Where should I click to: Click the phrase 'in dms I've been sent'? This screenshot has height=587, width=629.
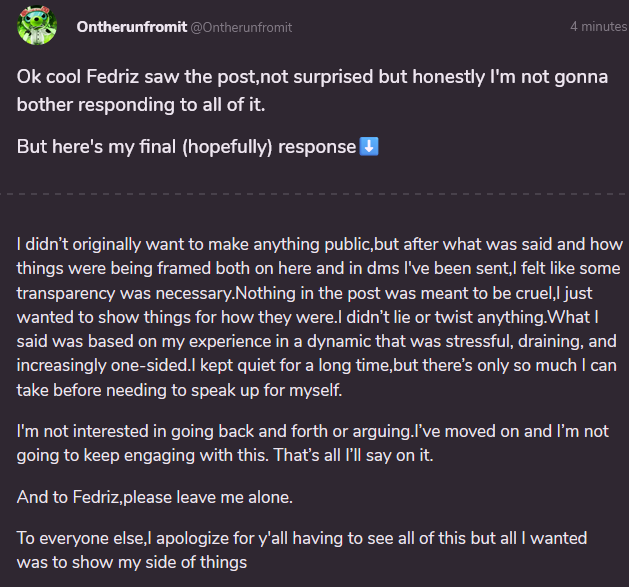[428, 268]
